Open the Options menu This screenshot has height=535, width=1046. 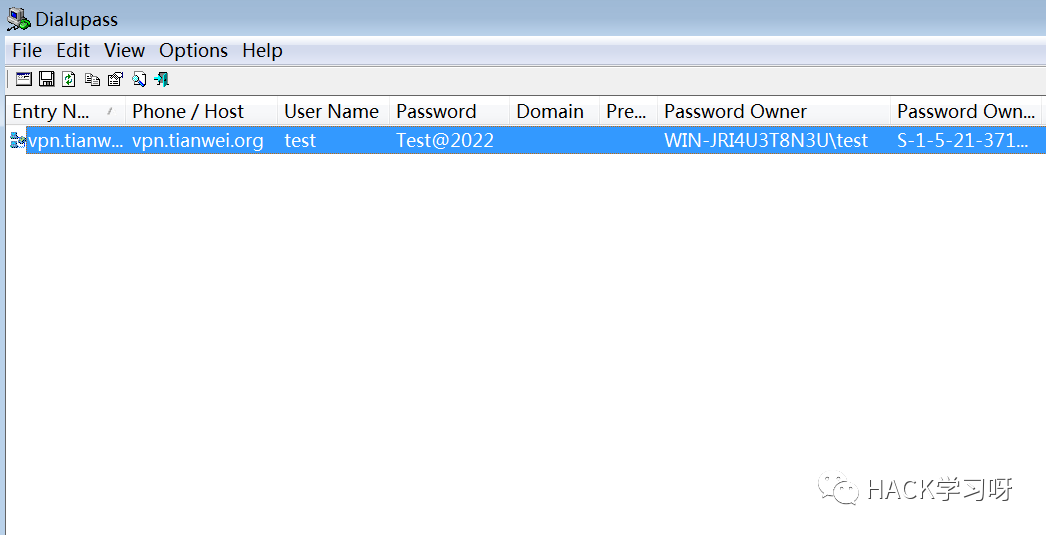193,50
